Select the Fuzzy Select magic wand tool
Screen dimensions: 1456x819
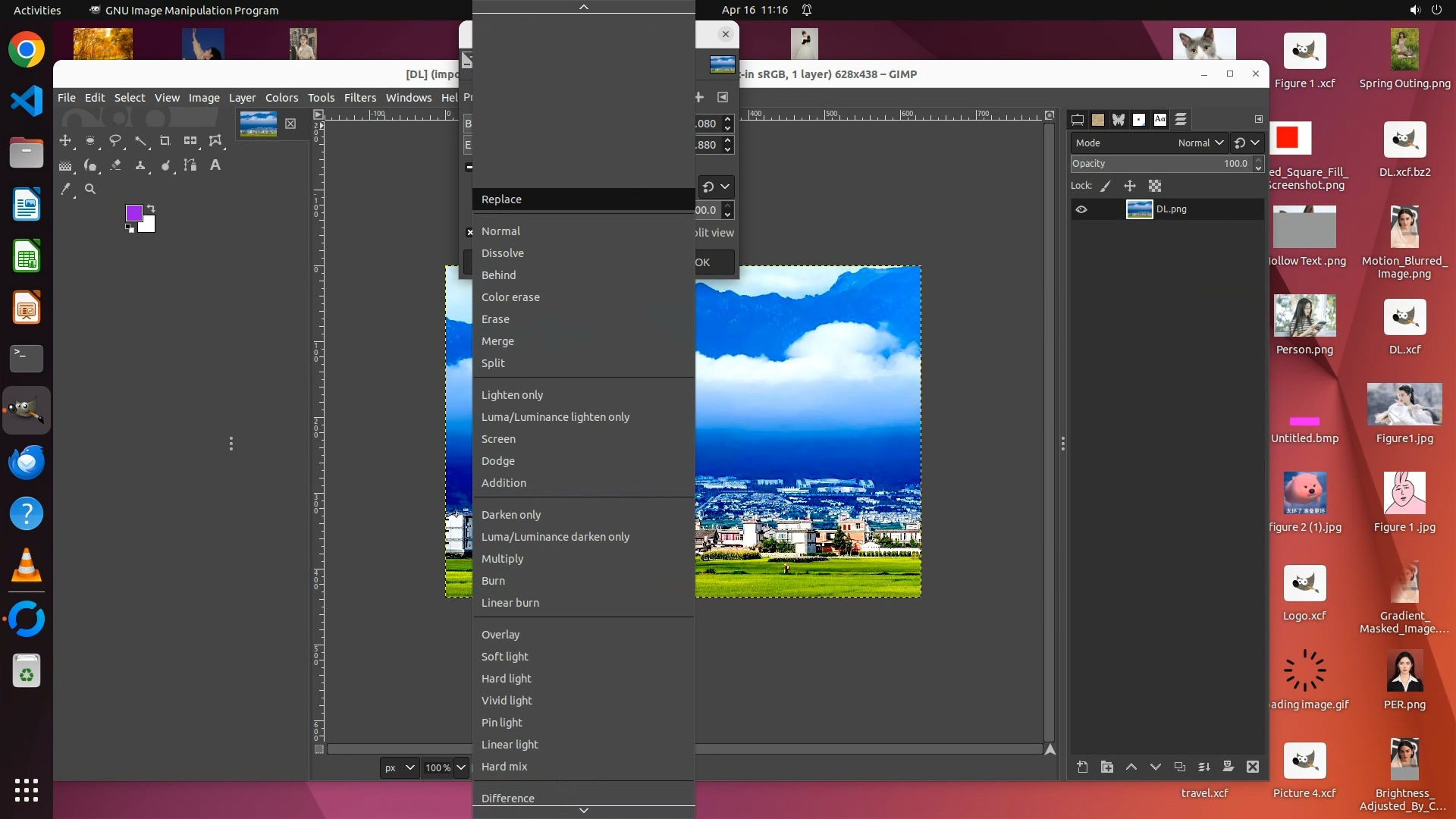point(140,141)
